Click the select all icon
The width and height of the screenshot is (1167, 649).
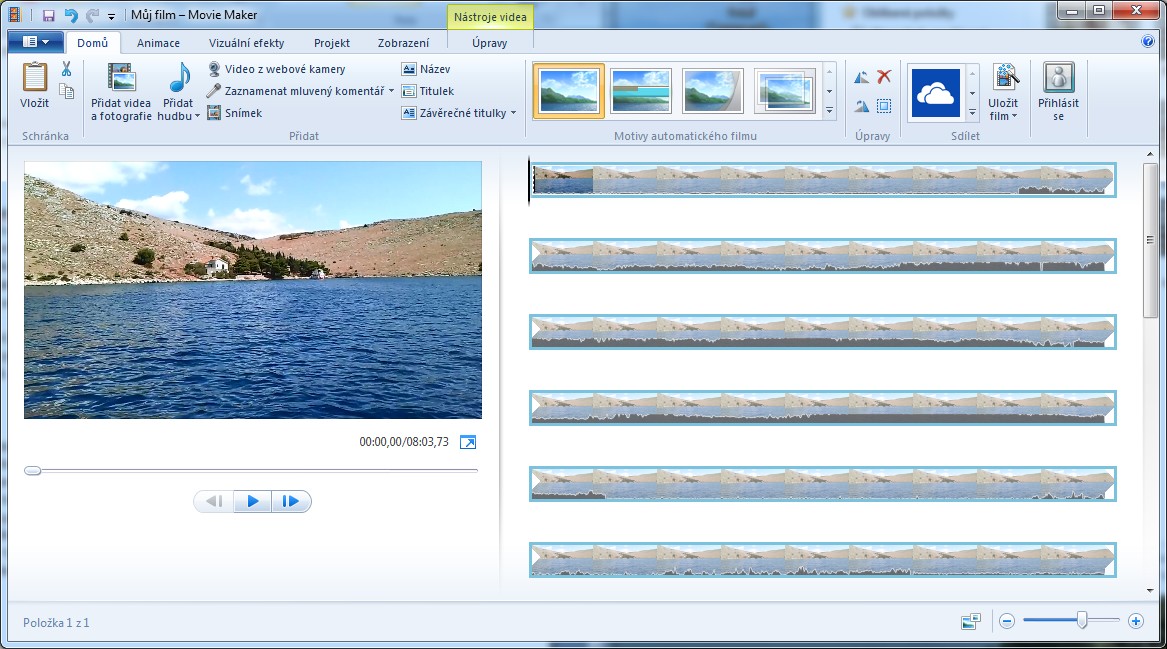(884, 106)
